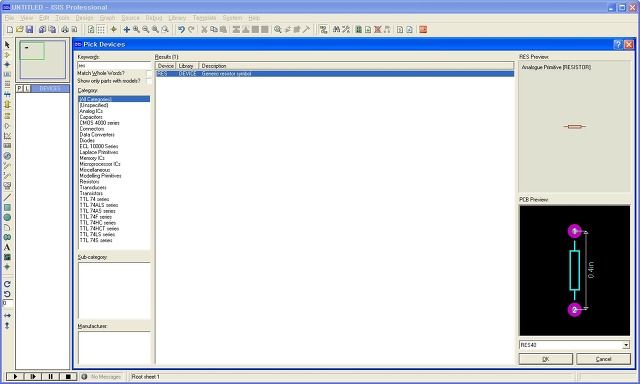Image resolution: width=640 pixels, height=384 pixels.
Task: Click the vertical mirror arrow icon
Action: pos(7,325)
